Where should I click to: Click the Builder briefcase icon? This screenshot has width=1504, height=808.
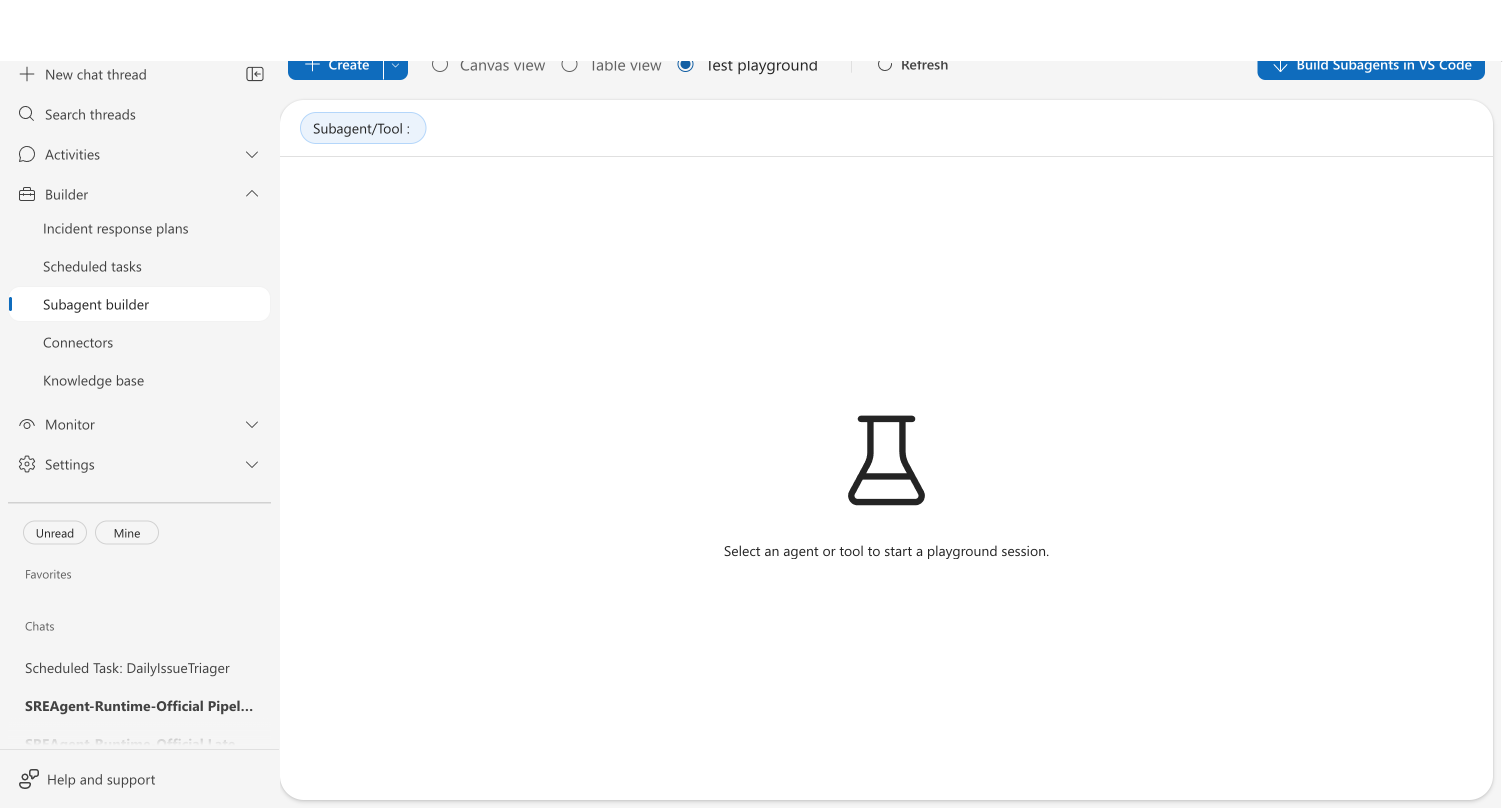tap(27, 194)
